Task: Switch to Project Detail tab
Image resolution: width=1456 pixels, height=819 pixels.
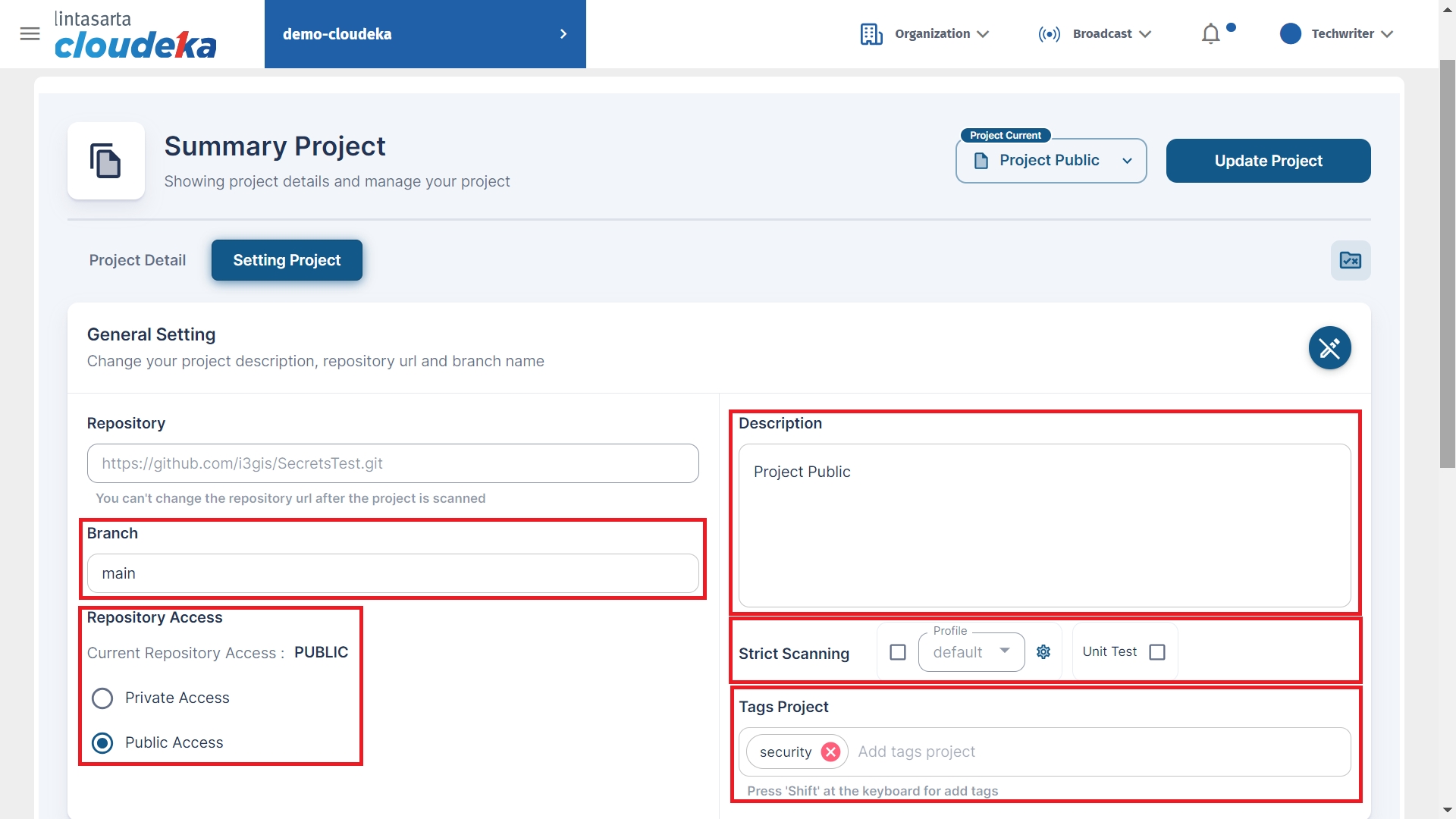Action: click(x=137, y=260)
